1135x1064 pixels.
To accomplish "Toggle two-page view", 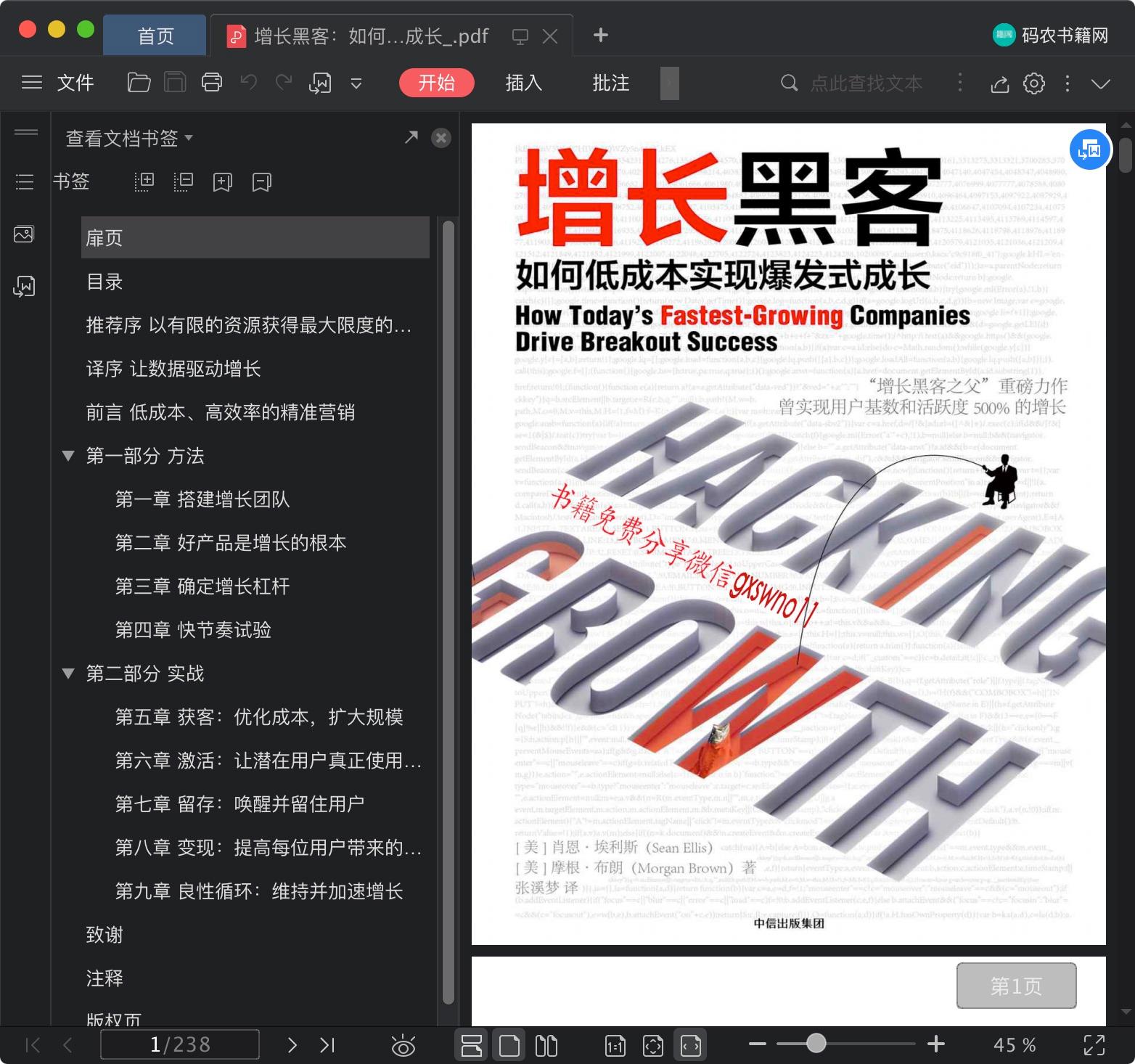I will pos(546,1045).
